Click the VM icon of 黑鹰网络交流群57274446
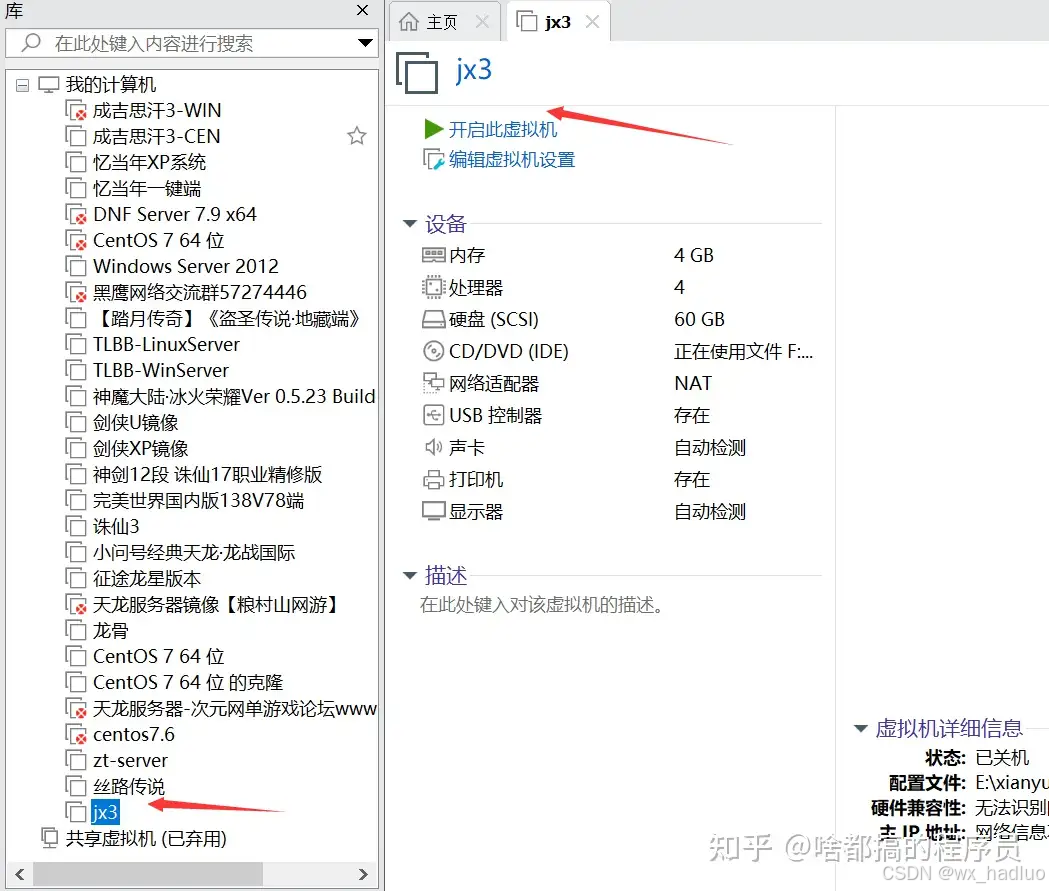1049x891 pixels. click(x=76, y=292)
